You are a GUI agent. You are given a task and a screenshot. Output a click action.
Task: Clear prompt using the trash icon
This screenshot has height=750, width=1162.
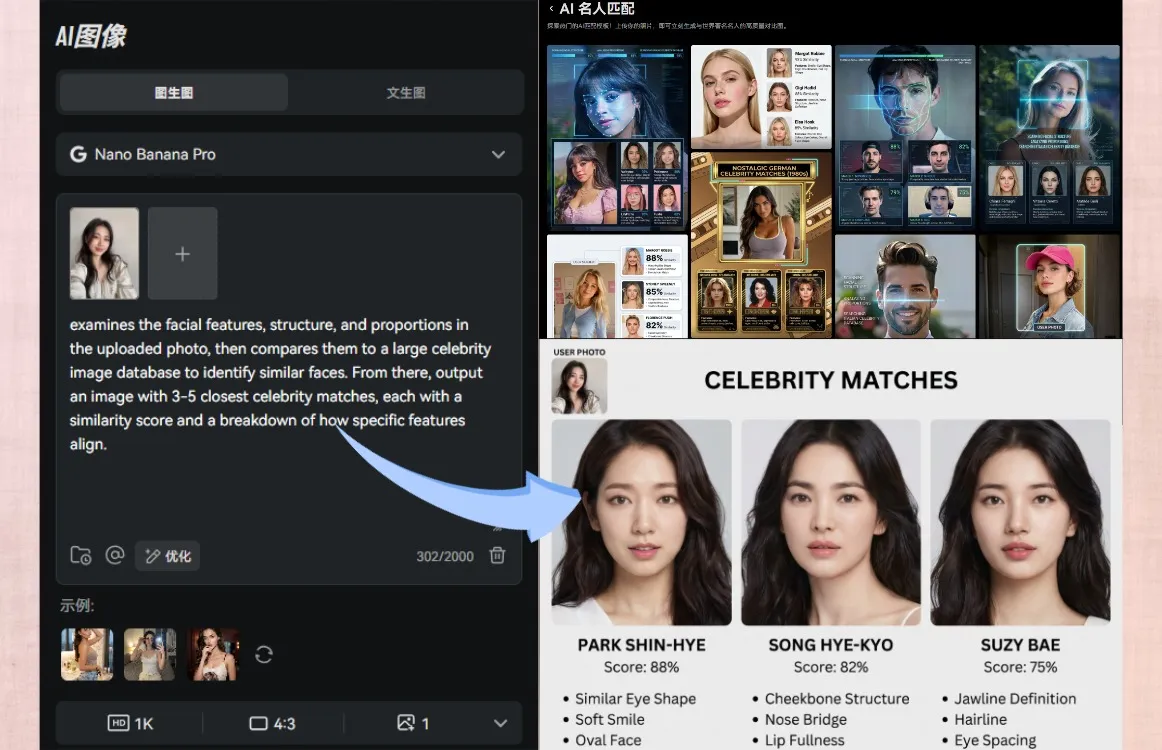(x=497, y=555)
